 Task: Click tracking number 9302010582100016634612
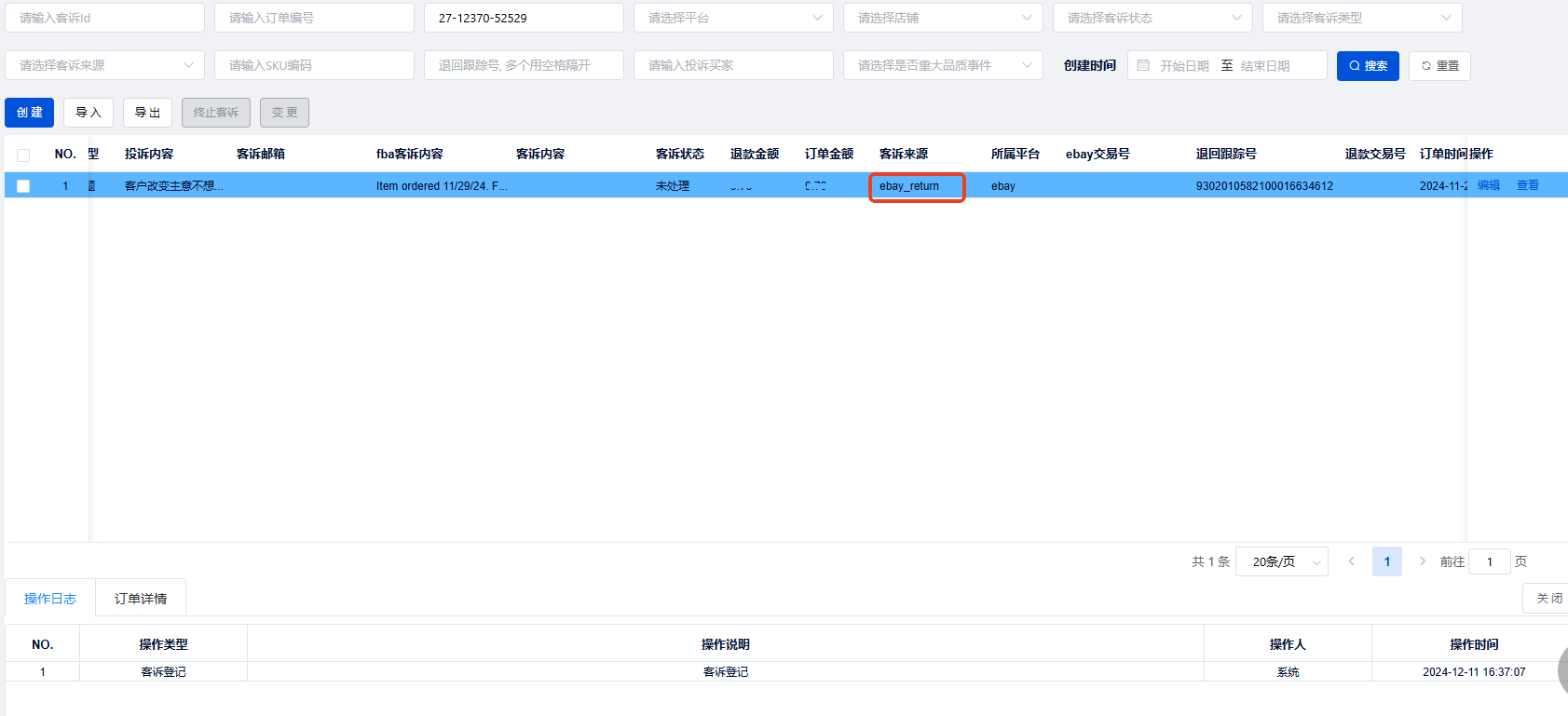coord(1264,186)
